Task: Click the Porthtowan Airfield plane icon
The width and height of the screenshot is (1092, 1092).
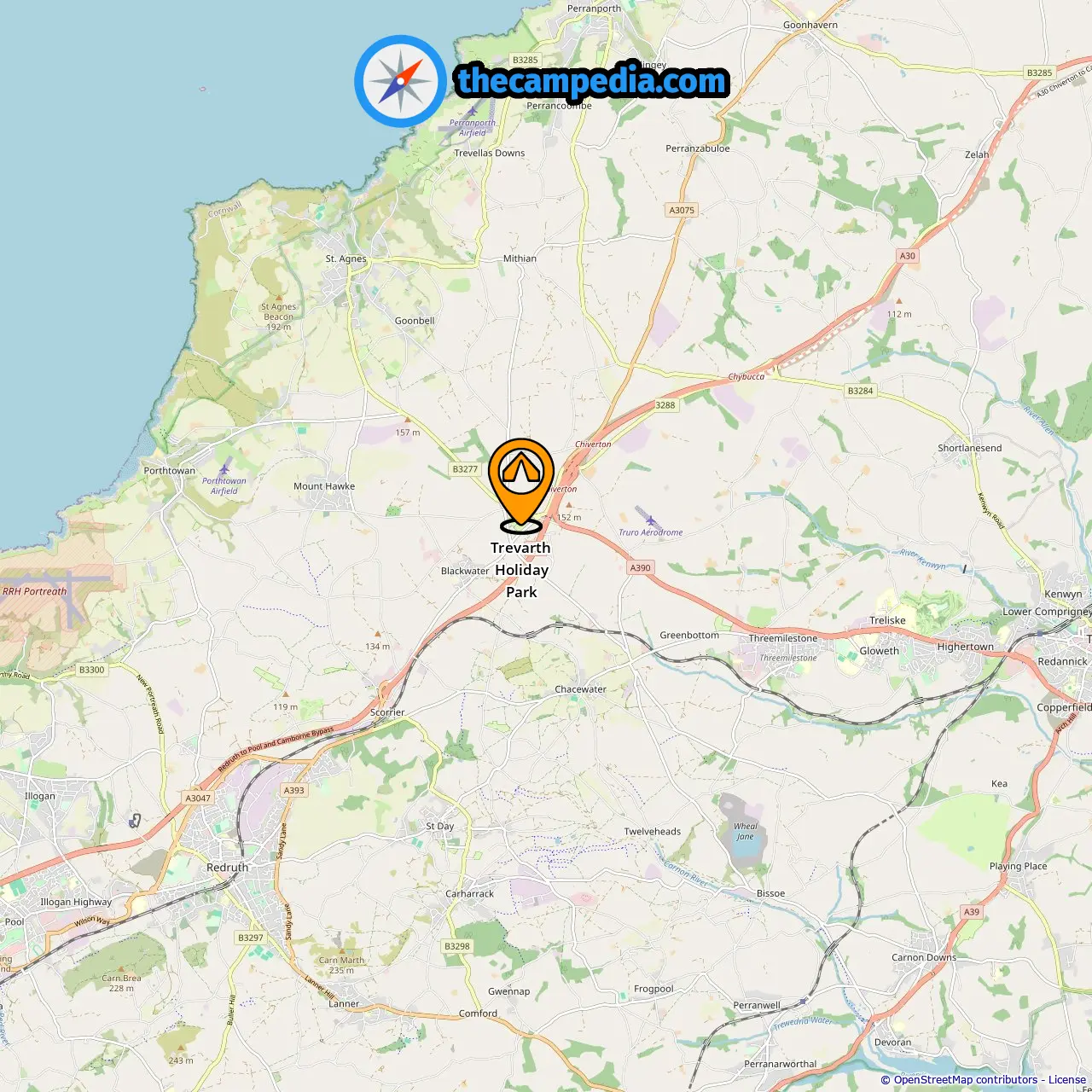Action: (224, 468)
